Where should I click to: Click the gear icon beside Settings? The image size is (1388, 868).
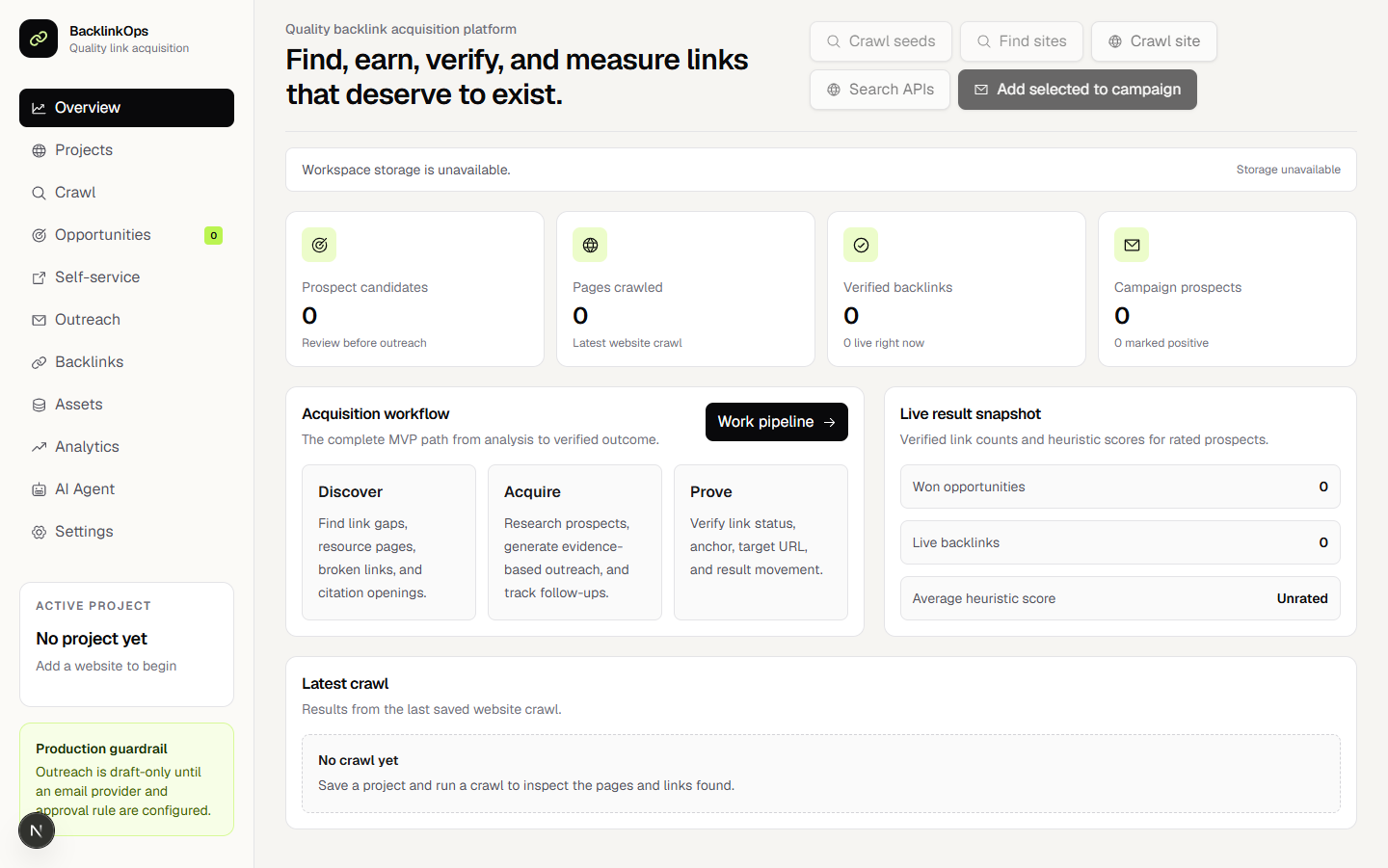pos(39,532)
